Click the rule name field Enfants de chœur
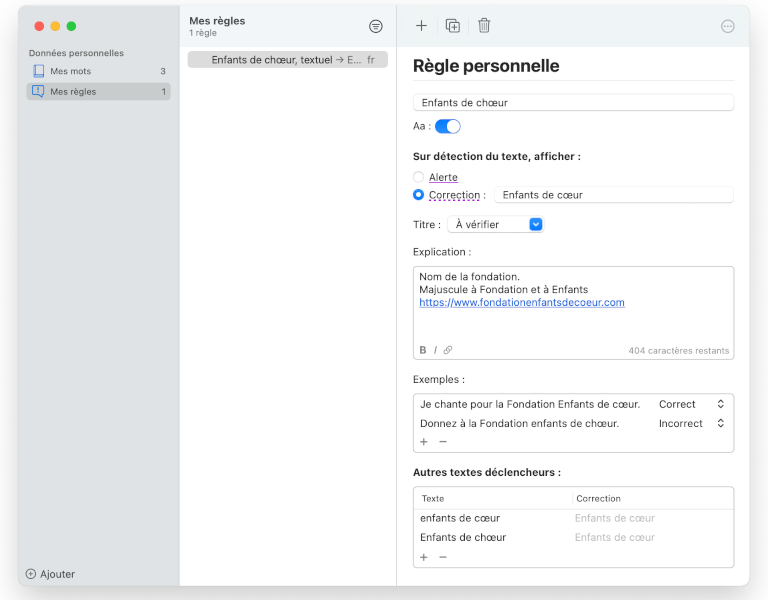This screenshot has height=600, width=768. click(573, 102)
